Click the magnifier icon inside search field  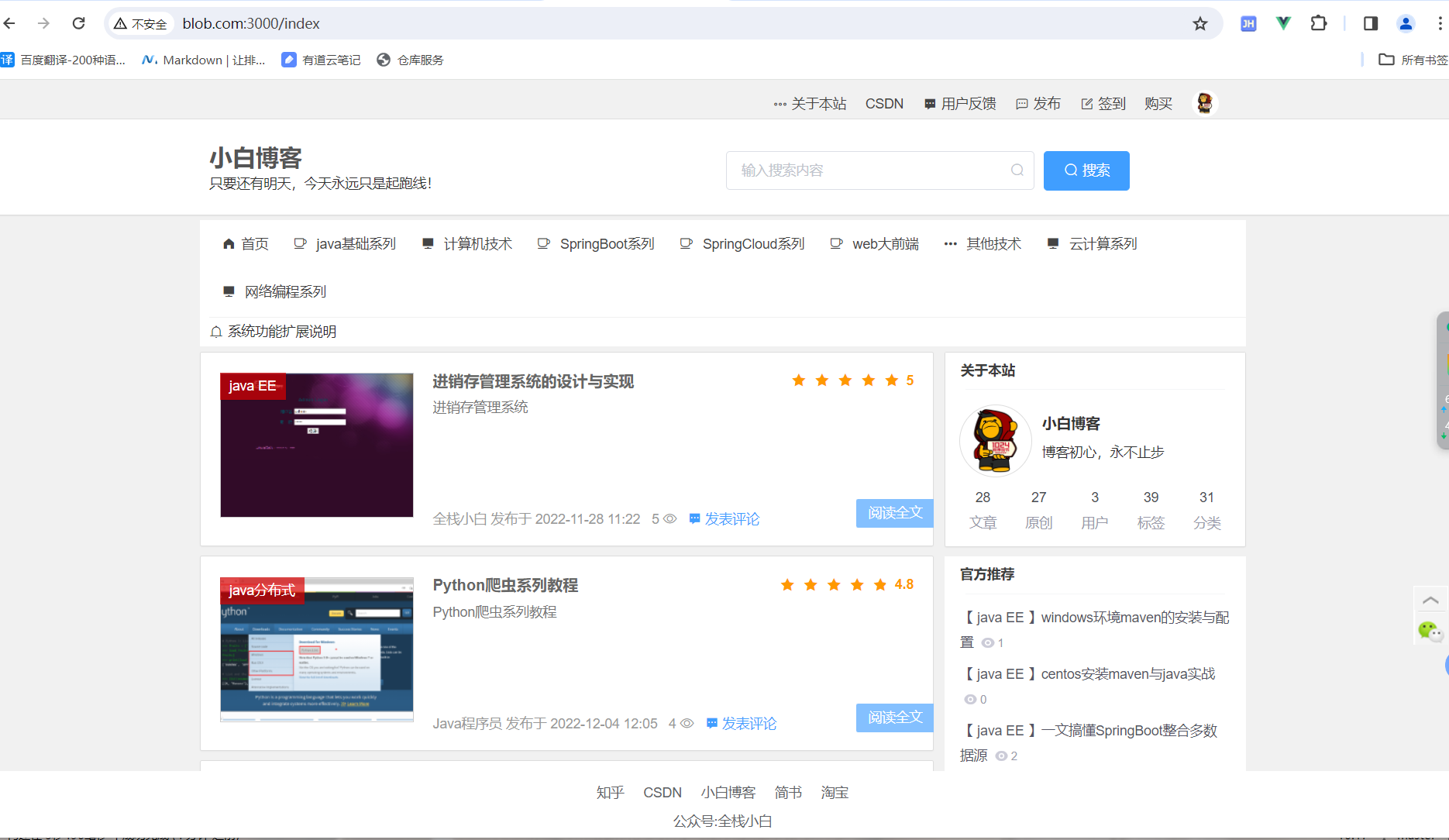tap(1017, 170)
